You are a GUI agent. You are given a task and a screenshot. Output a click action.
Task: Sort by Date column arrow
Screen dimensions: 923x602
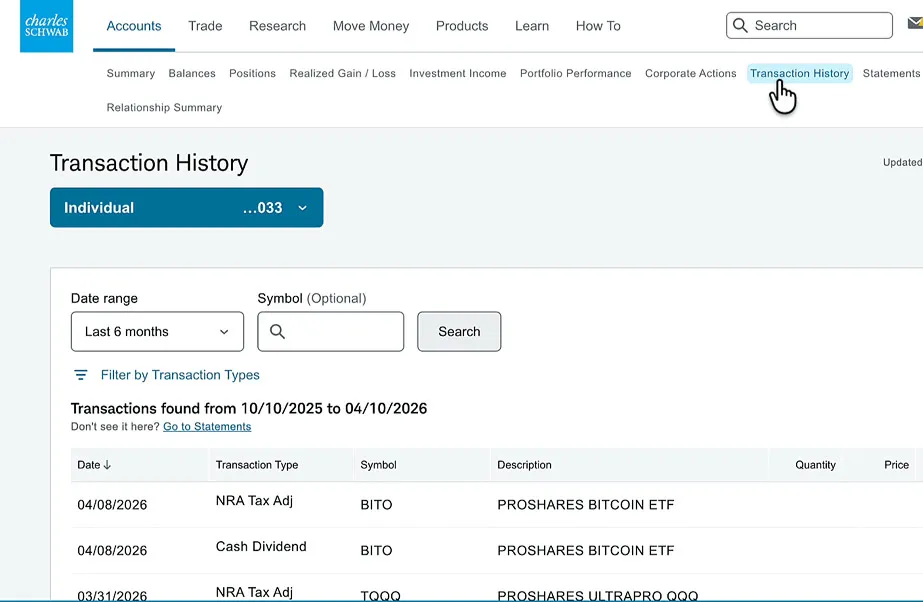click(x=107, y=465)
